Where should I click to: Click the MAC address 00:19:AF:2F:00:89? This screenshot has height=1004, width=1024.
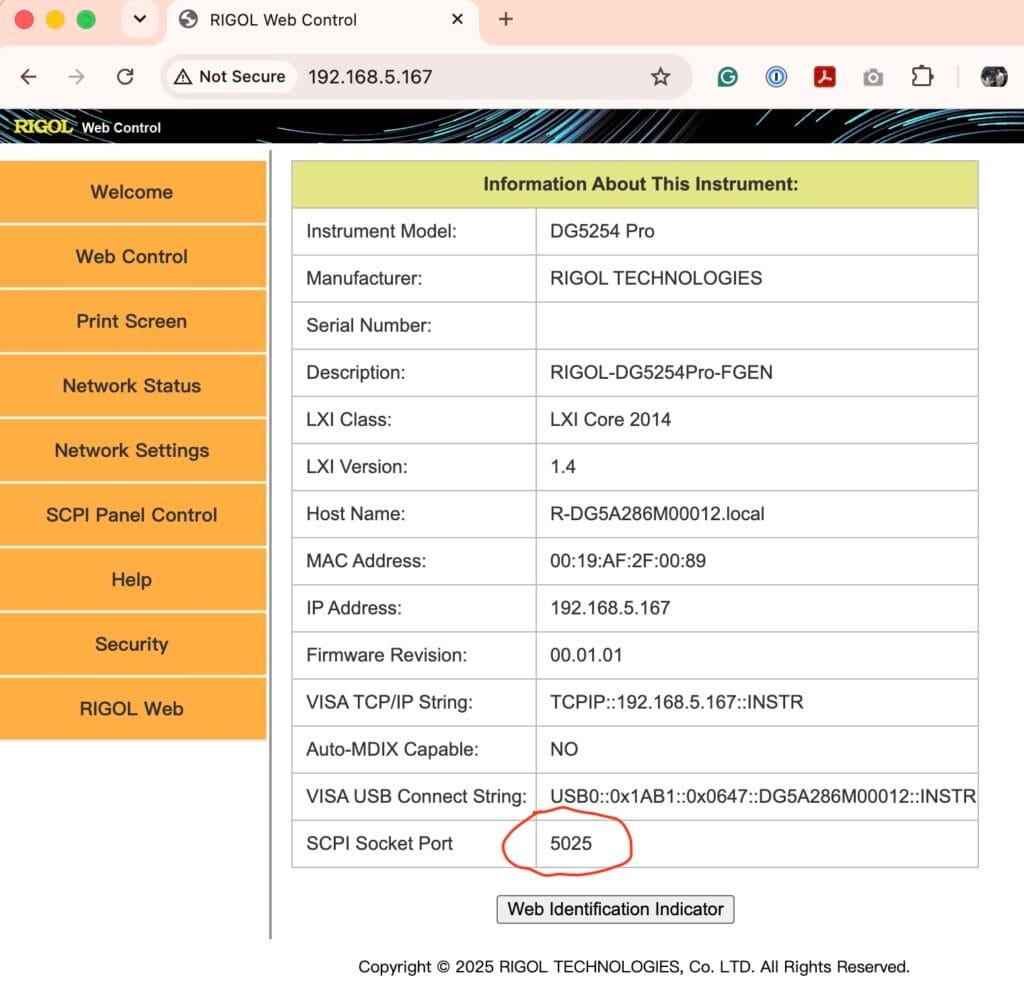(628, 561)
